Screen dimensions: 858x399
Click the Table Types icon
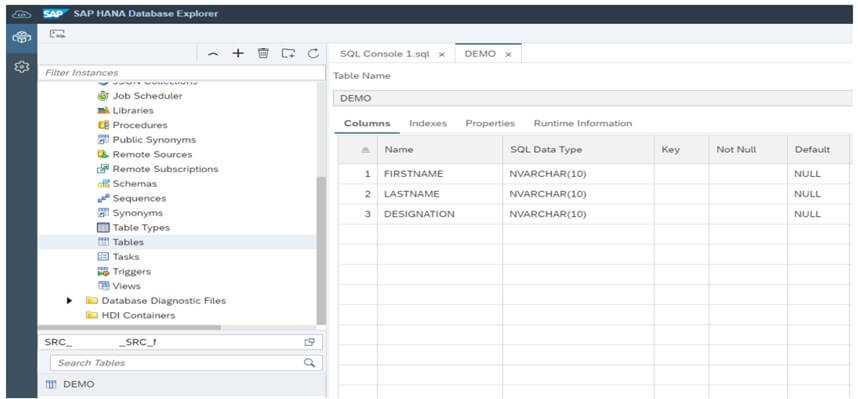(x=103, y=228)
